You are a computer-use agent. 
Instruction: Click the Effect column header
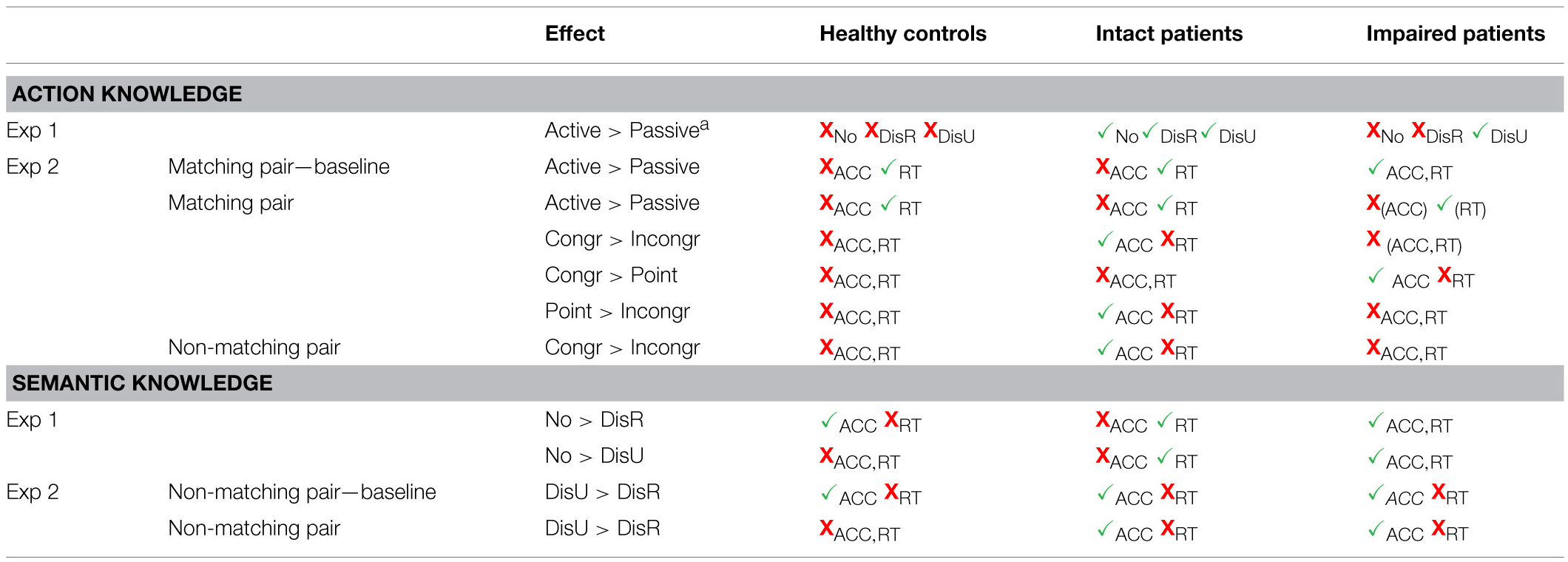pyautogui.click(x=574, y=33)
